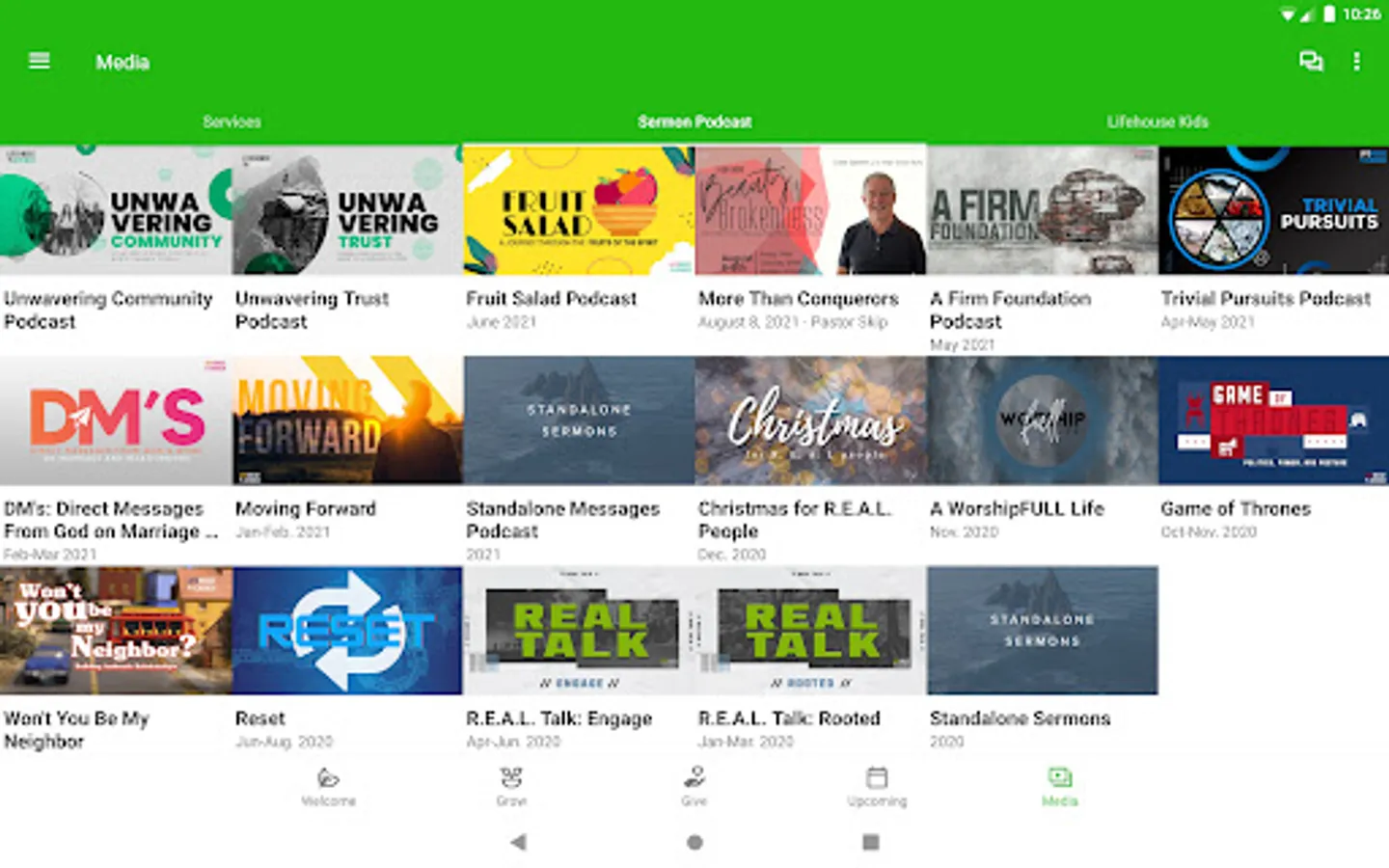This screenshot has height=868, width=1389.
Task: Click the 'Media' header title
Action: [x=123, y=62]
